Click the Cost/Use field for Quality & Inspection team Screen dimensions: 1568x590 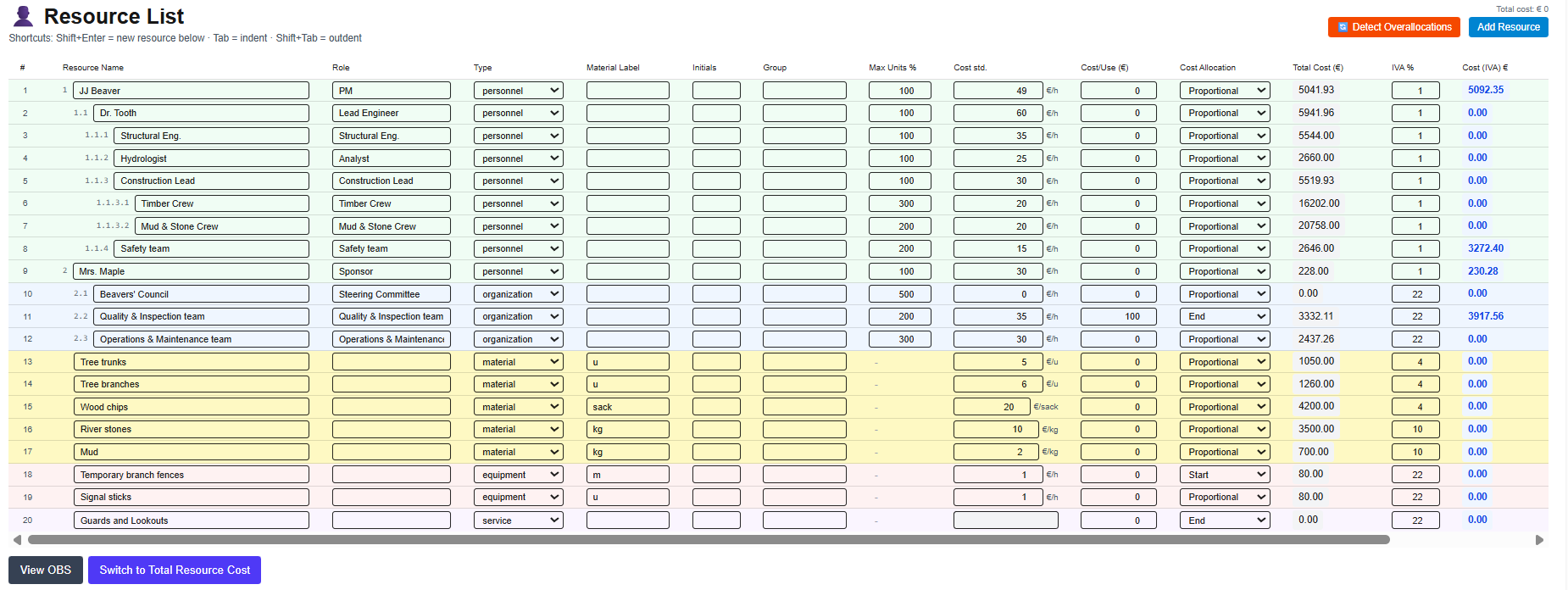[x=1118, y=316]
